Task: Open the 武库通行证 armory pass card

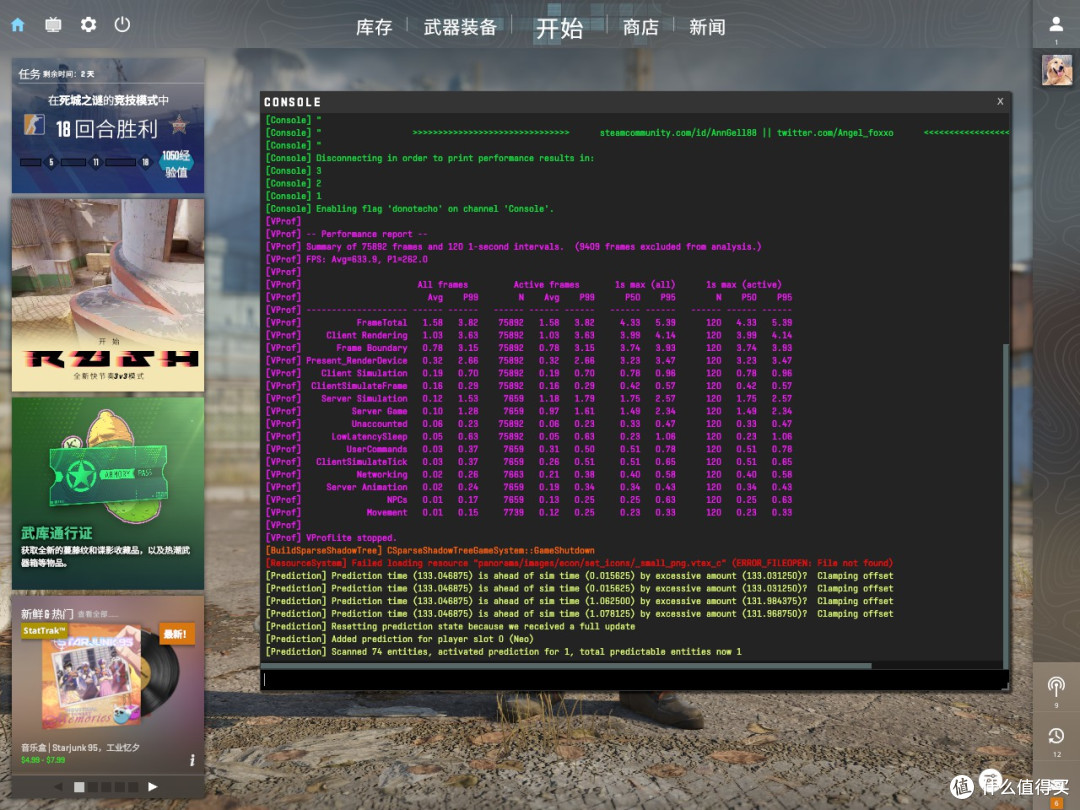Action: [108, 493]
